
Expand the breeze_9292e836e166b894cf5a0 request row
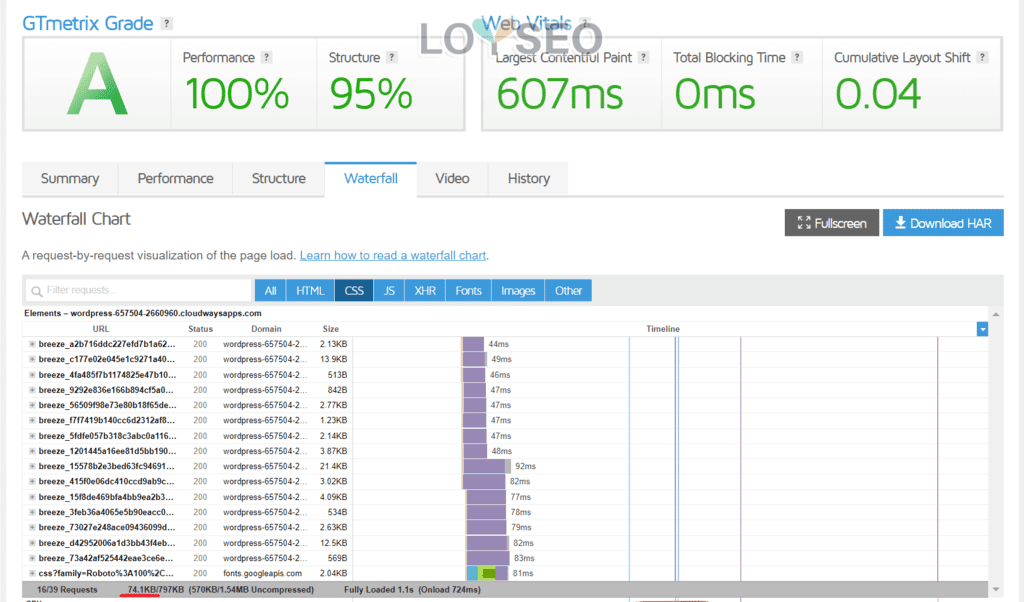coord(32,390)
